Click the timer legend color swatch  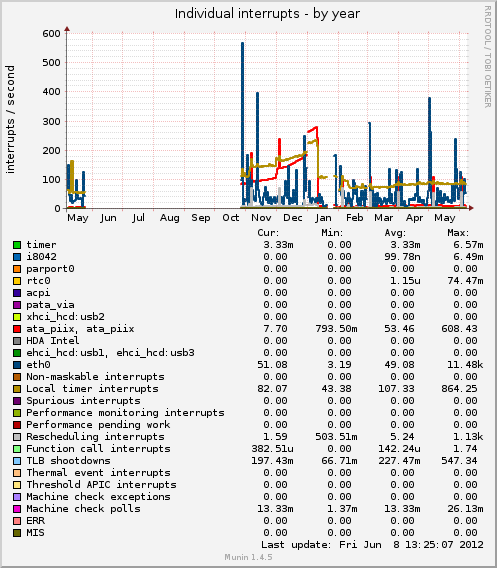(x=17, y=245)
